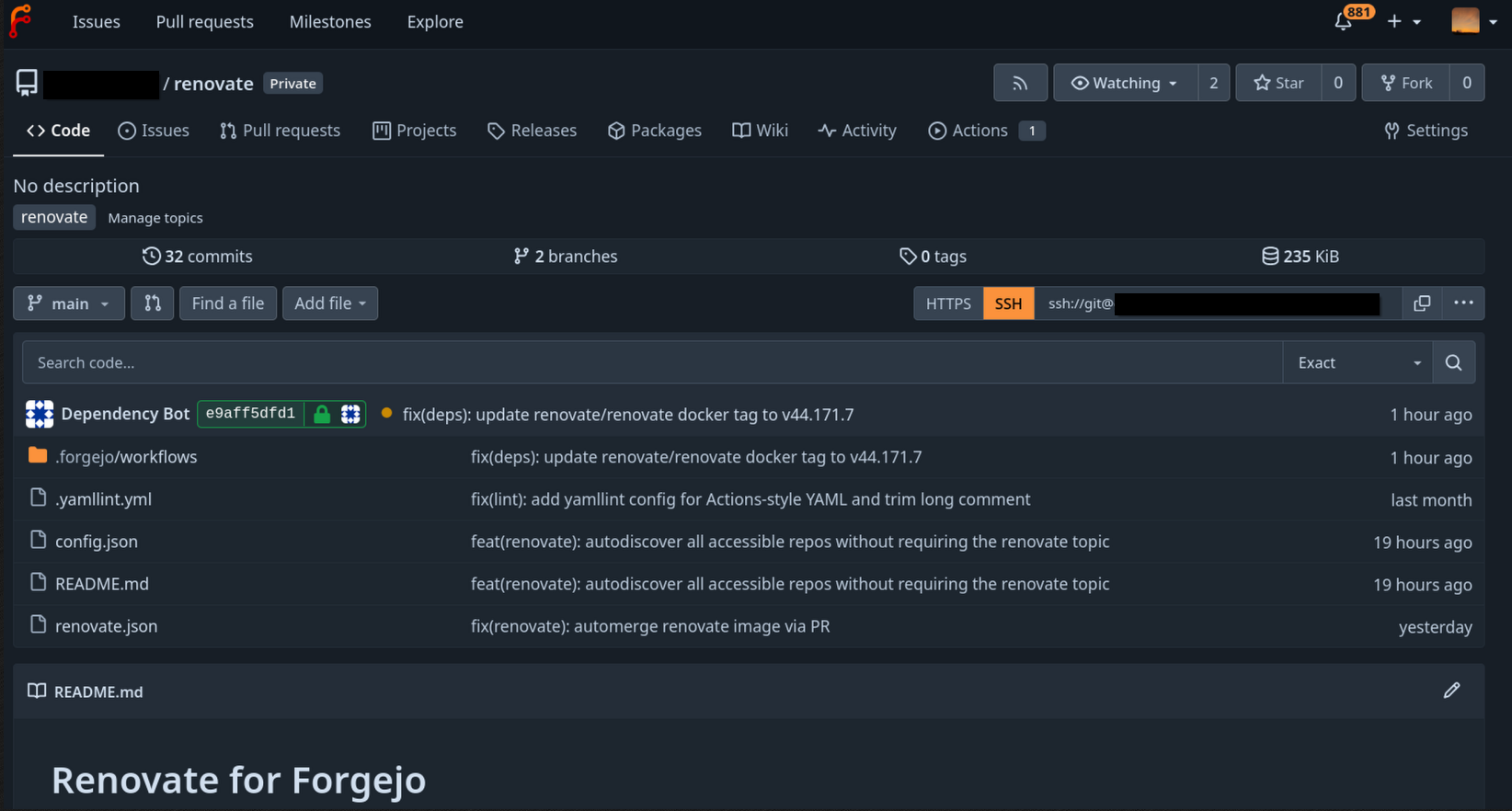Screen dimensions: 1512x811
Task: Open Milestones in the top navigation
Action: click(x=330, y=21)
